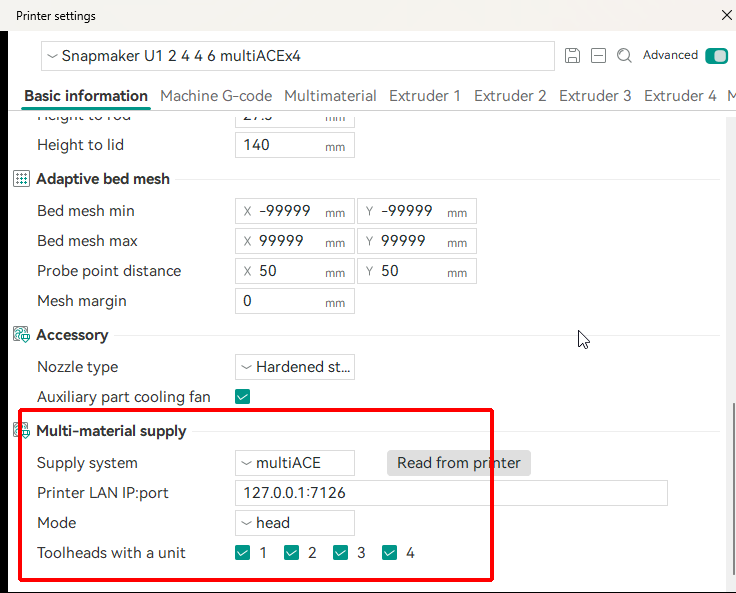Click the Multi-material supply heading
Viewport: 736px width, 593px height.
point(111,431)
